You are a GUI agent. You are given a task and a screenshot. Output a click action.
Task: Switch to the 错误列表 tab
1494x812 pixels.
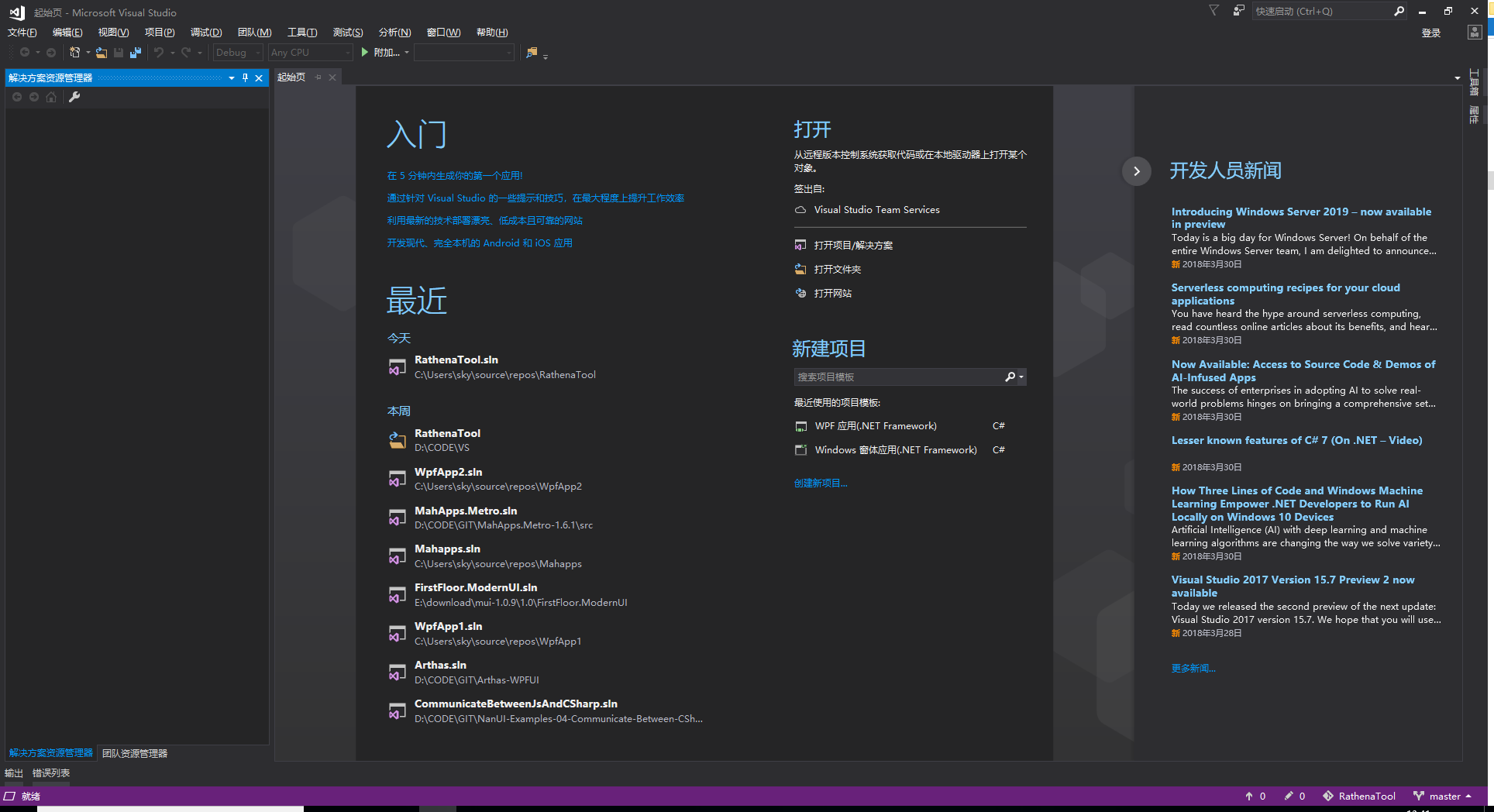point(51,773)
